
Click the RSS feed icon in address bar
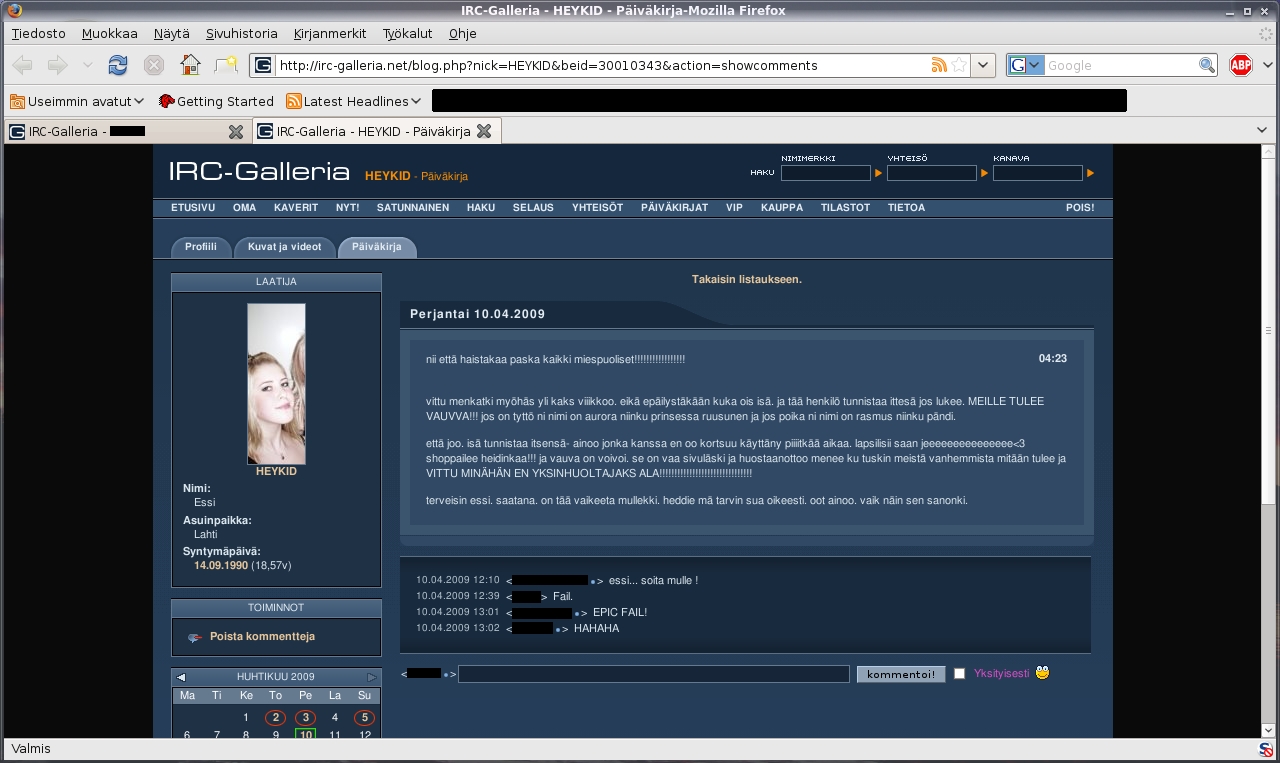click(x=939, y=65)
